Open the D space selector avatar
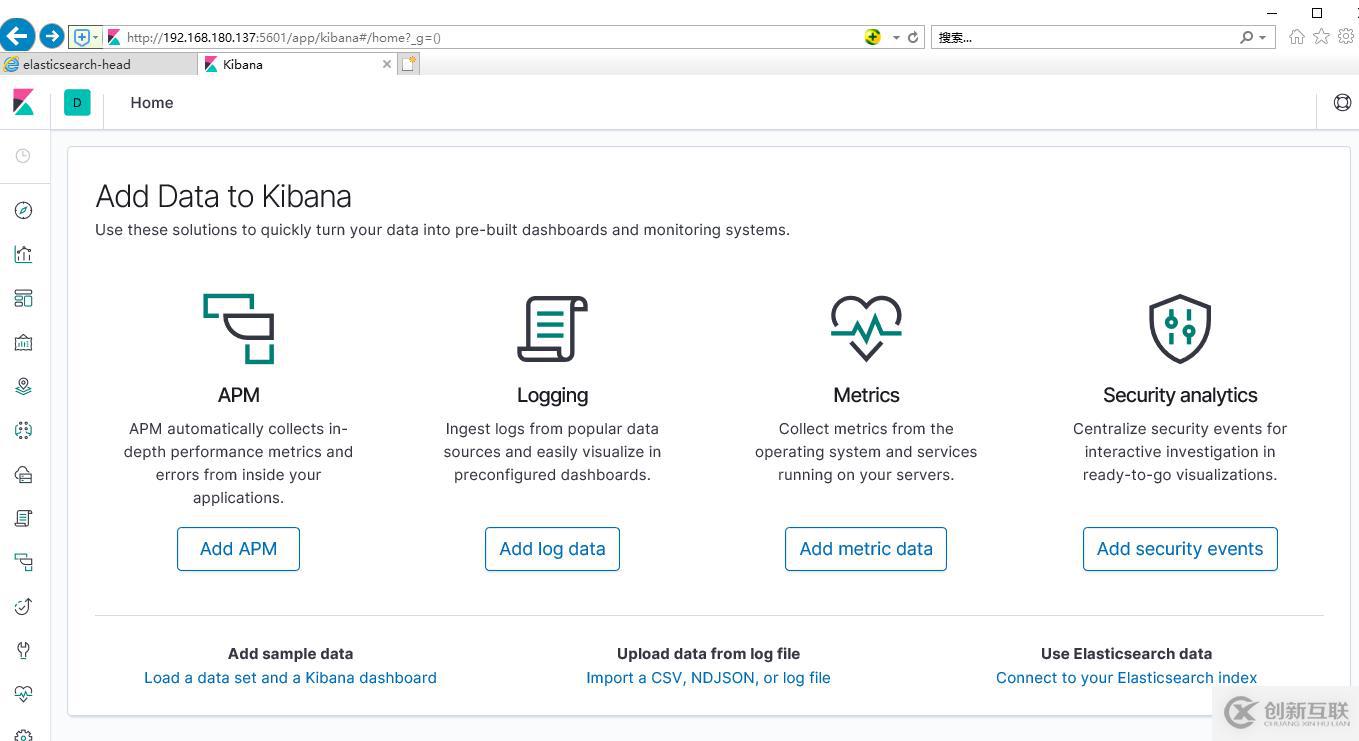 point(77,102)
